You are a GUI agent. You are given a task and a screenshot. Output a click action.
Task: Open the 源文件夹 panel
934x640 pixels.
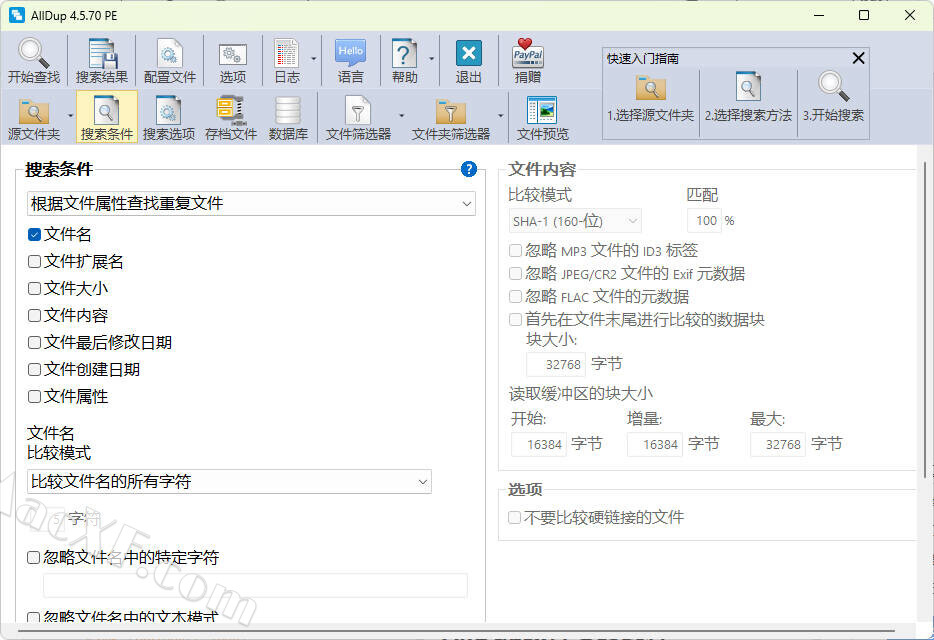(34, 119)
